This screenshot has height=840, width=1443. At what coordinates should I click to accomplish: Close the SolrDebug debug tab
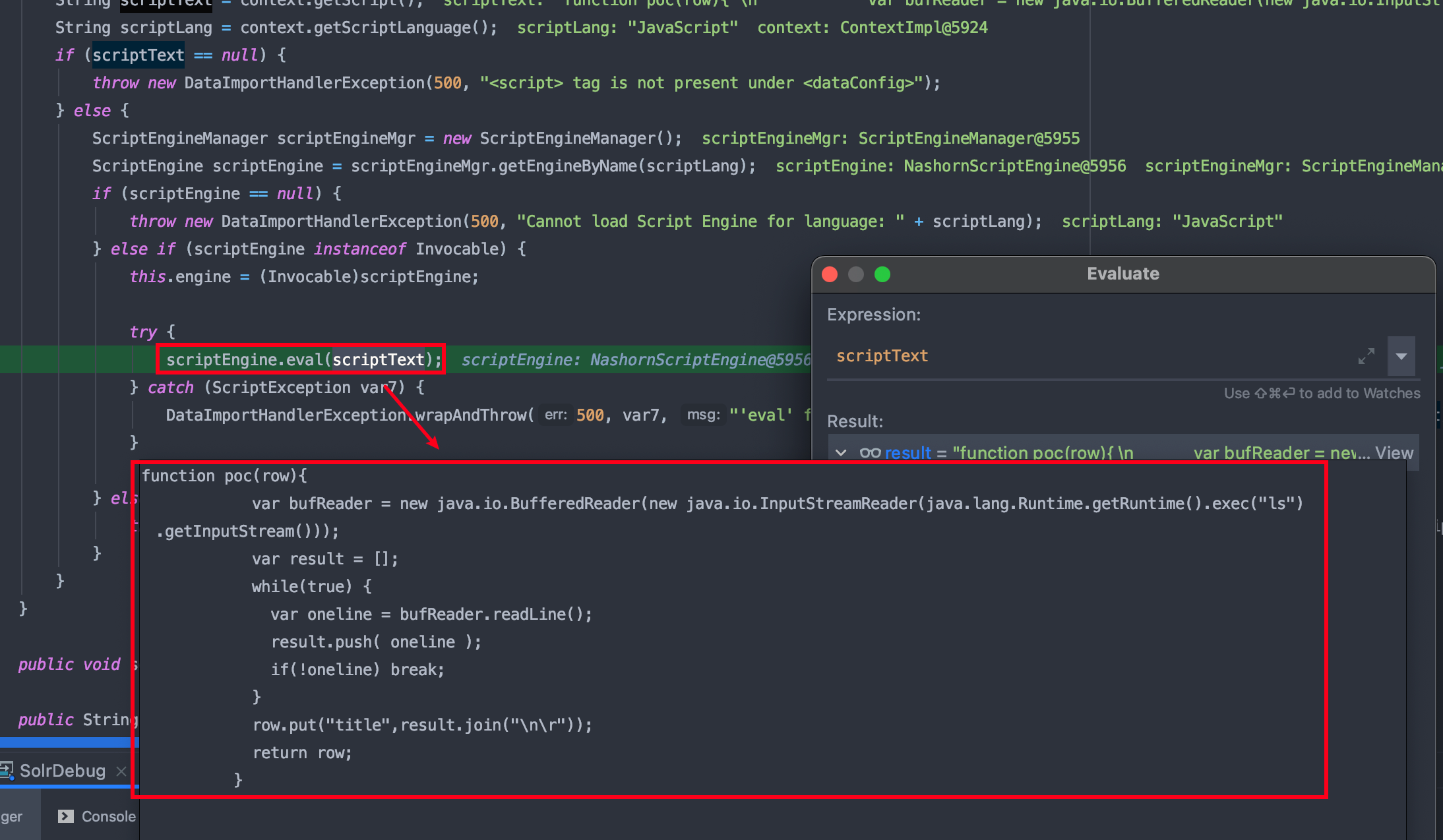121,771
